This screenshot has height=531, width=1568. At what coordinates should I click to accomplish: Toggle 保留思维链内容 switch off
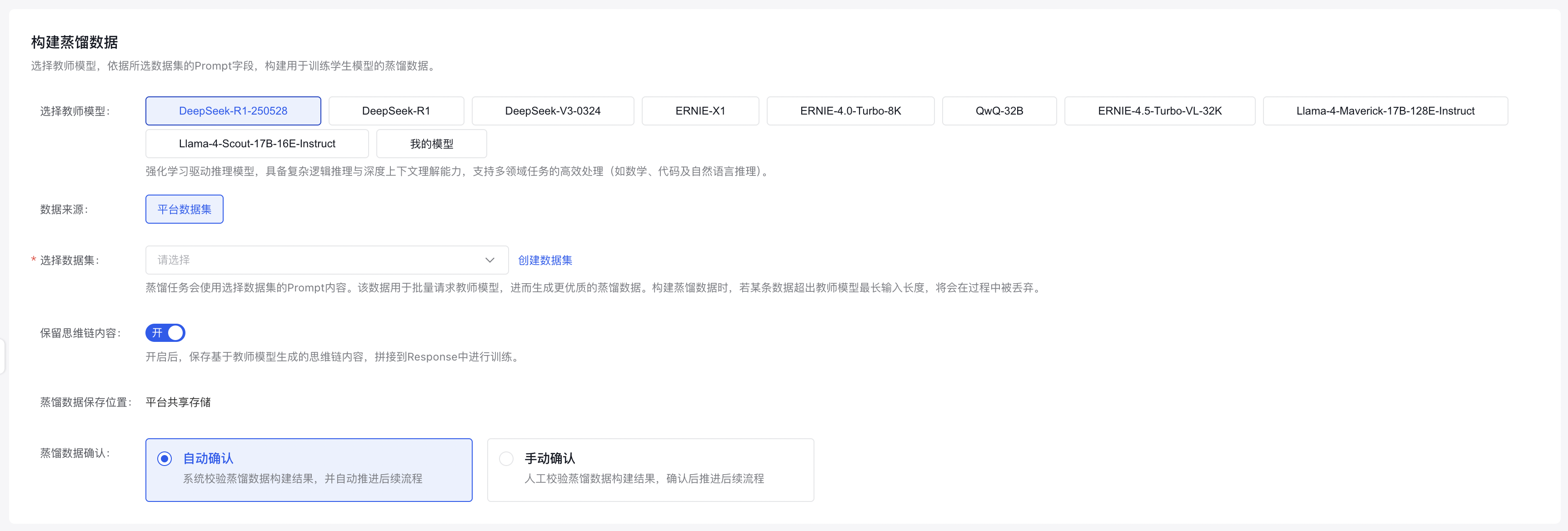click(165, 332)
